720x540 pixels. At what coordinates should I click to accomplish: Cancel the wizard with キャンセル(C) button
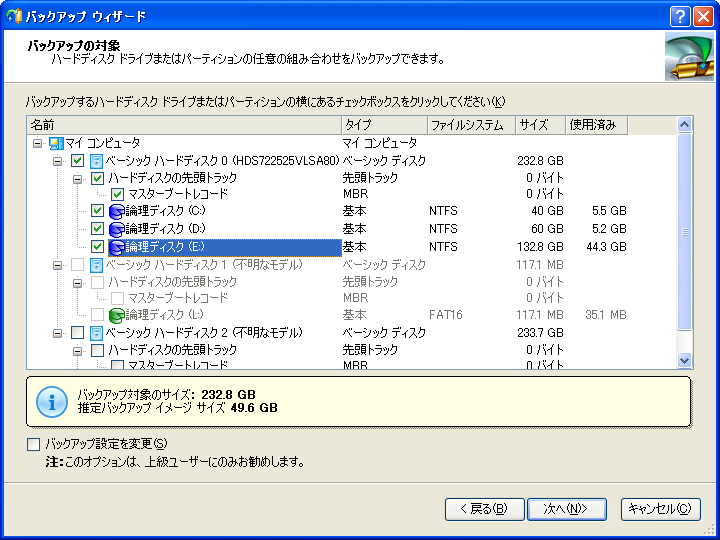click(661, 509)
